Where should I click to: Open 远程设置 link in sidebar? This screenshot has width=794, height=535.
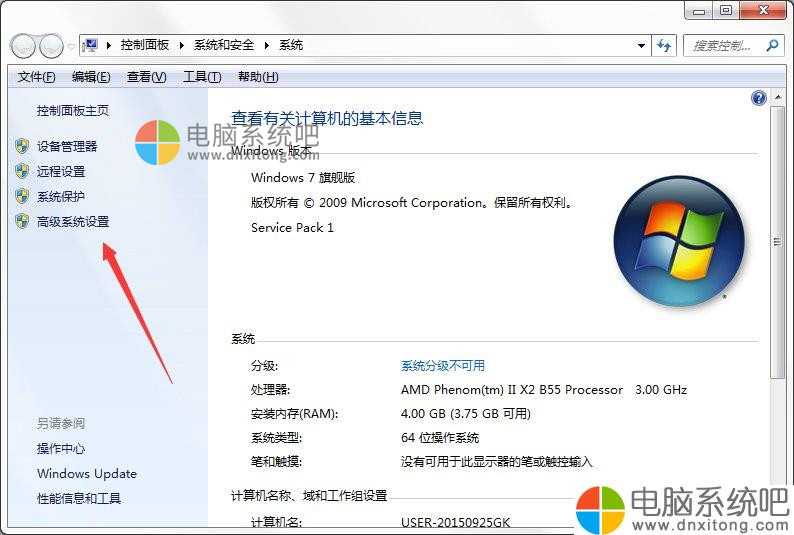click(x=61, y=172)
